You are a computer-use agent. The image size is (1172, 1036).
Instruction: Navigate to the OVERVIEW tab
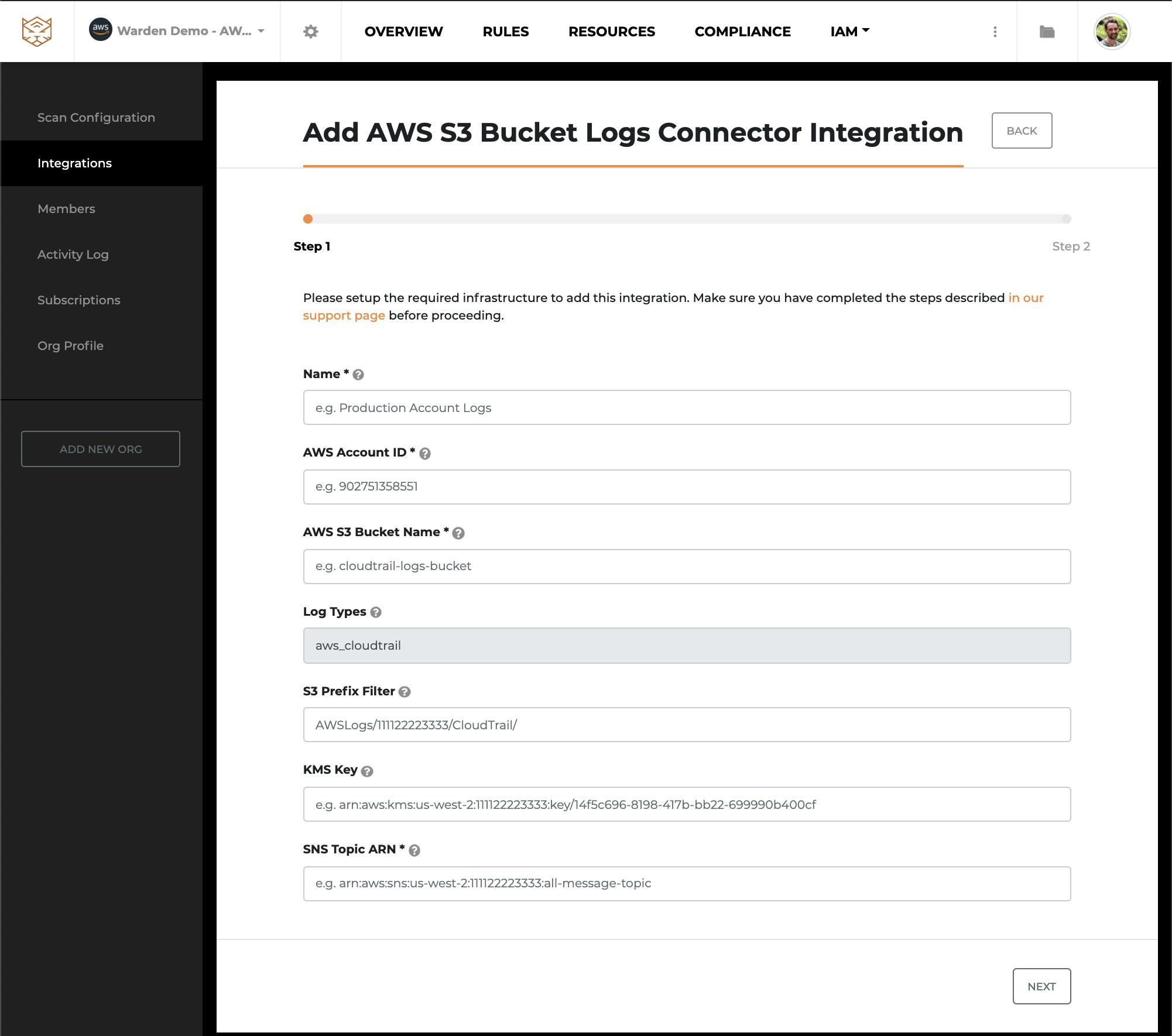(x=404, y=31)
